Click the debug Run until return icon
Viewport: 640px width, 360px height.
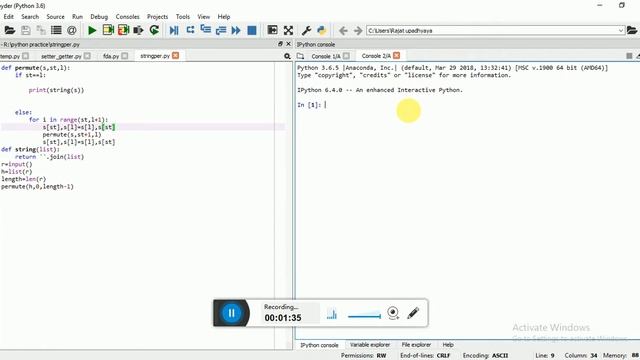[x=221, y=30]
